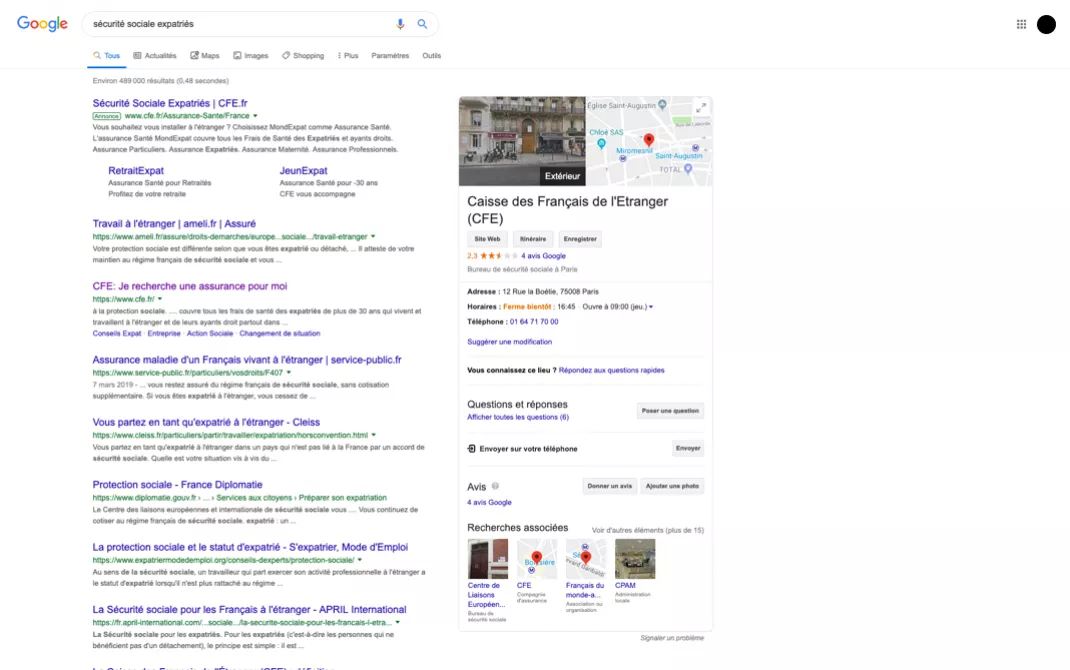Switch to the Tous tab
1070x670 pixels.
[x=107, y=56]
